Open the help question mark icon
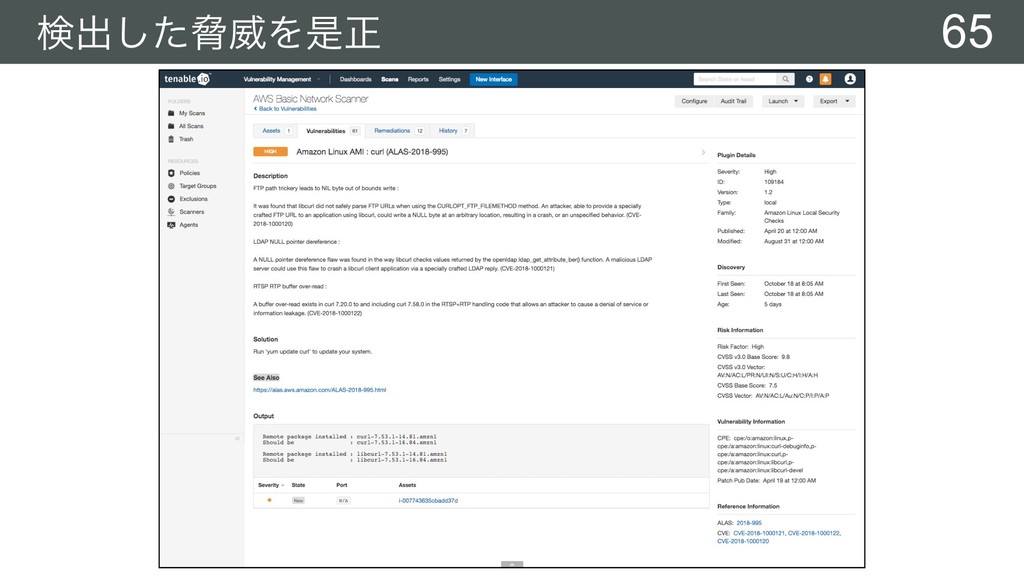Image resolution: width=1024 pixels, height=576 pixels. [x=809, y=79]
